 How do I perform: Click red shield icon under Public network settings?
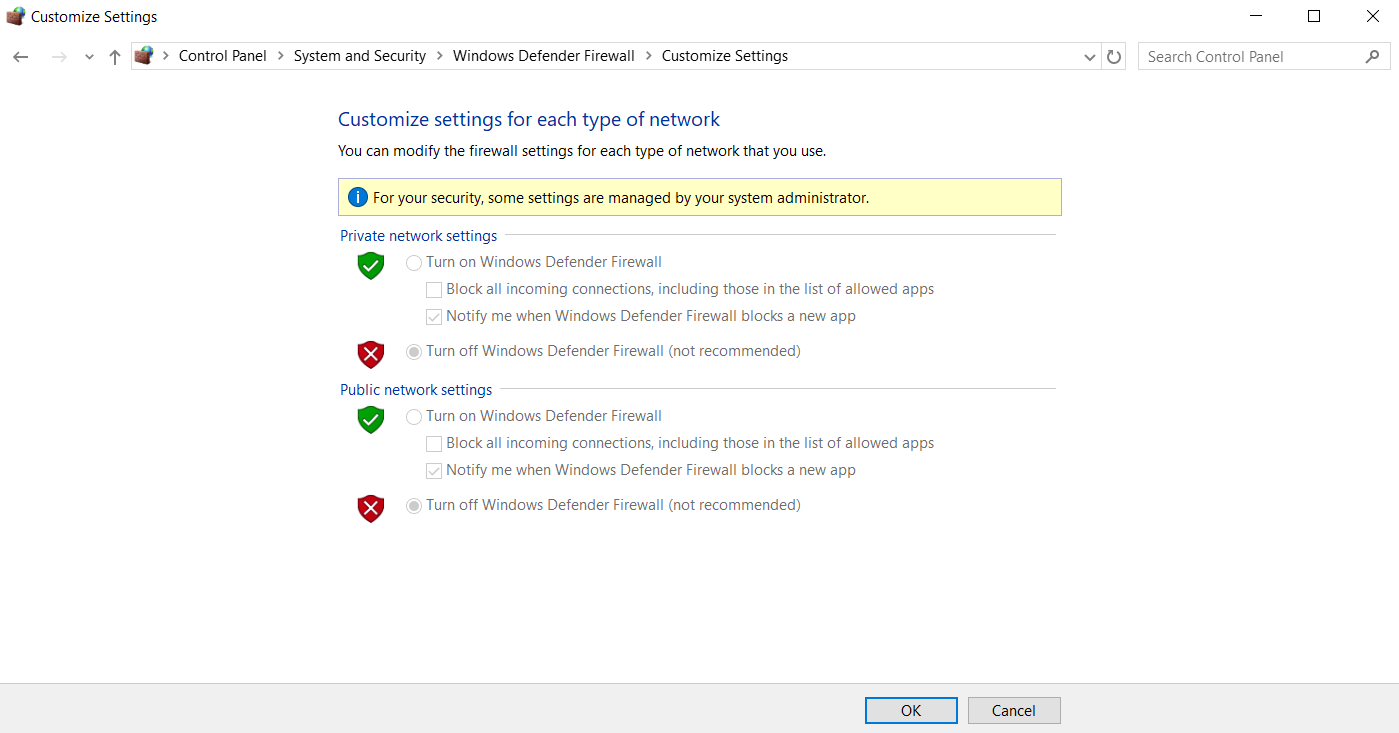click(371, 508)
